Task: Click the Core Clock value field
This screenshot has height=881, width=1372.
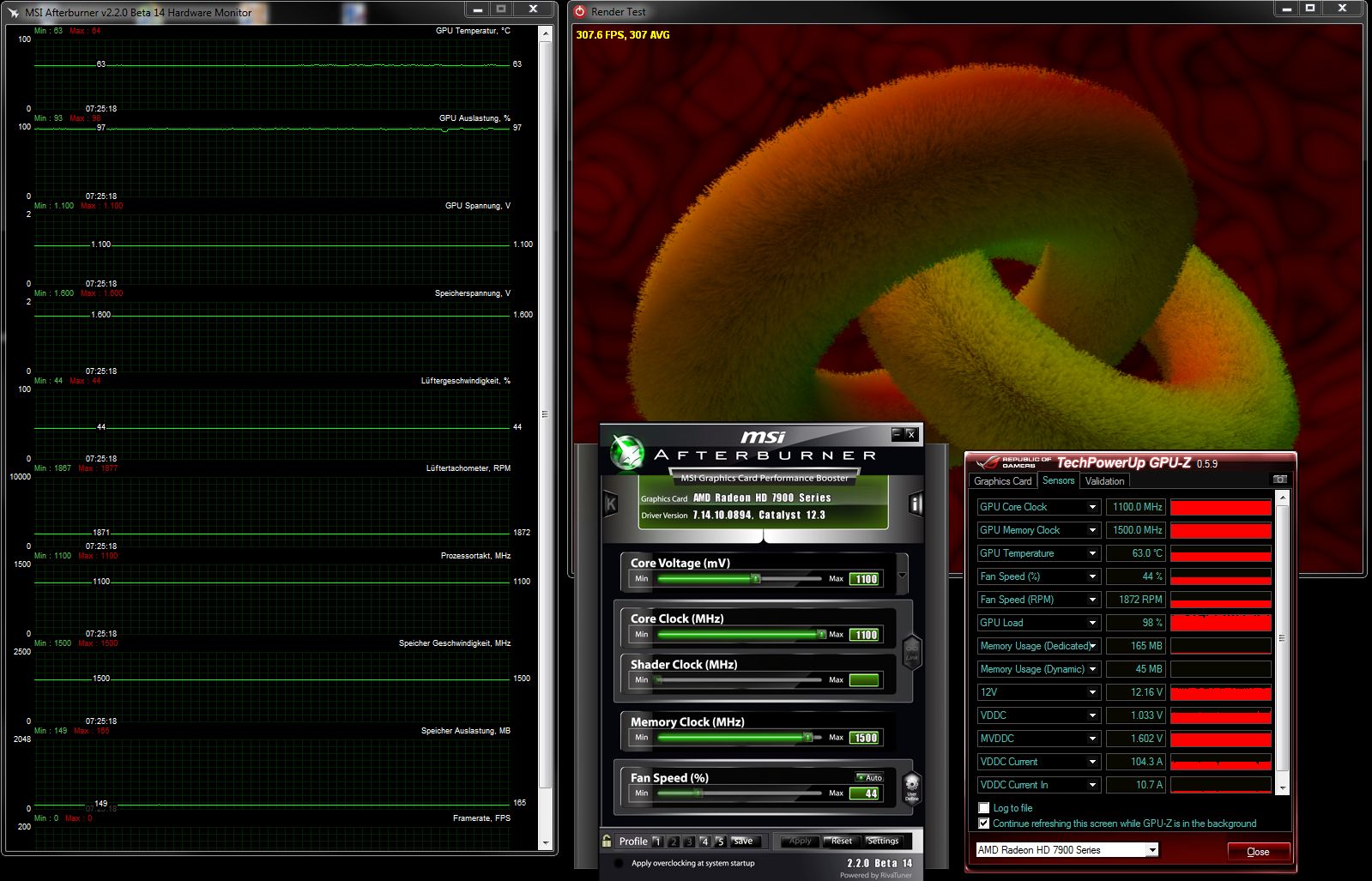Action: tap(865, 635)
